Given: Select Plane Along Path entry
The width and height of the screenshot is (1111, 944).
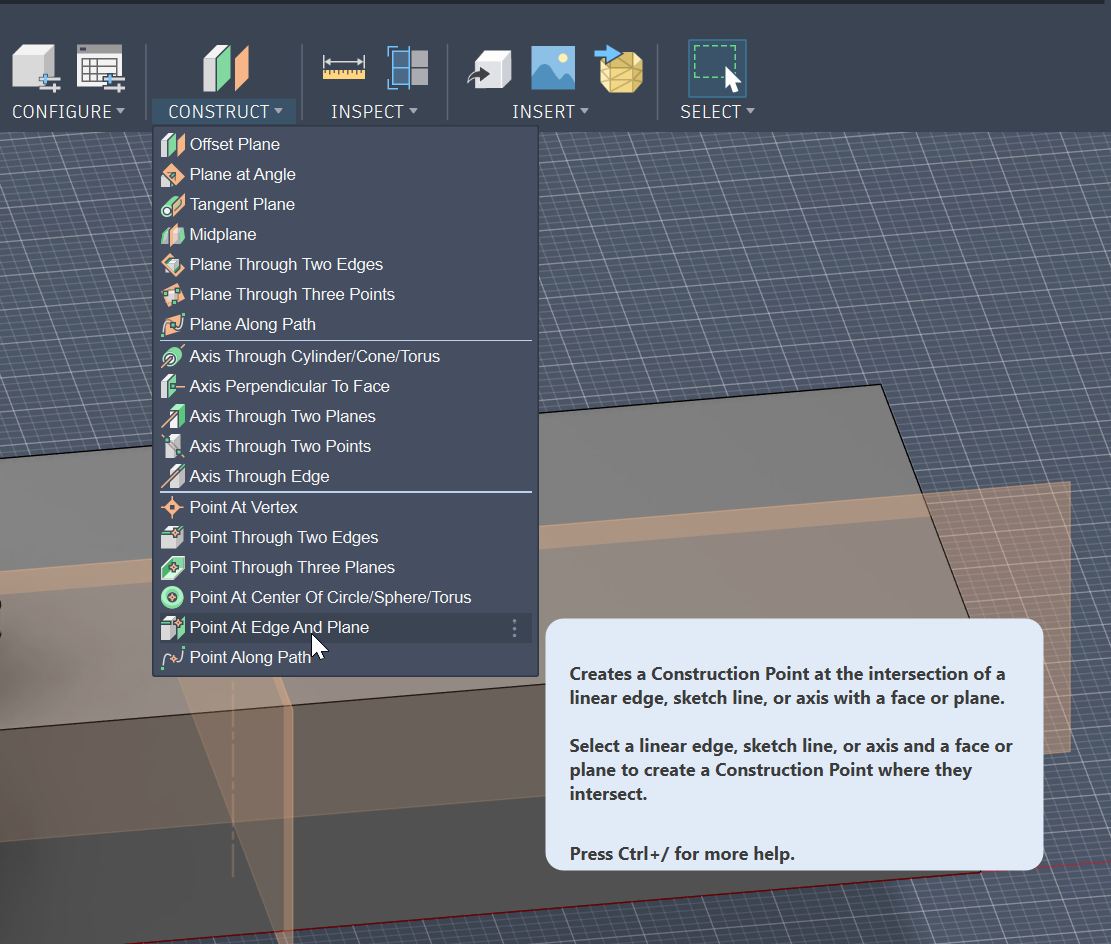Looking at the screenshot, I should pos(346,325).
